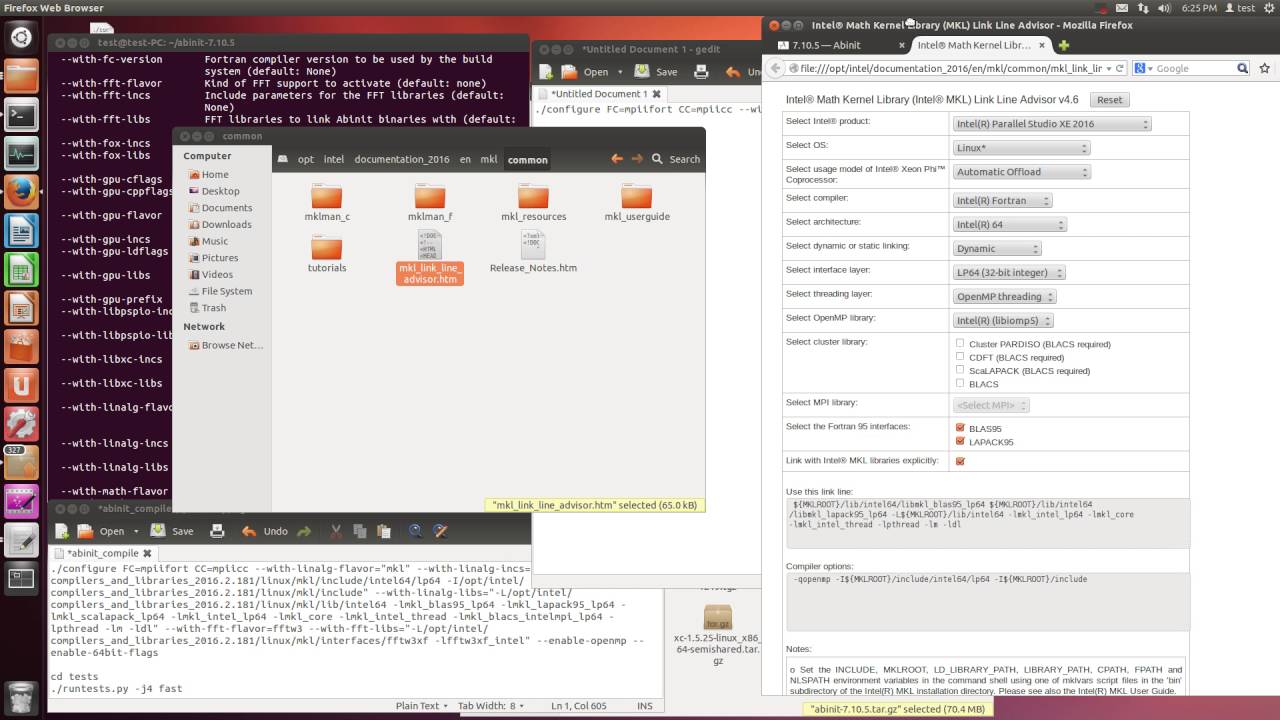1280x720 pixels.
Task: Click Firefox back arrow button
Action: coord(775,68)
